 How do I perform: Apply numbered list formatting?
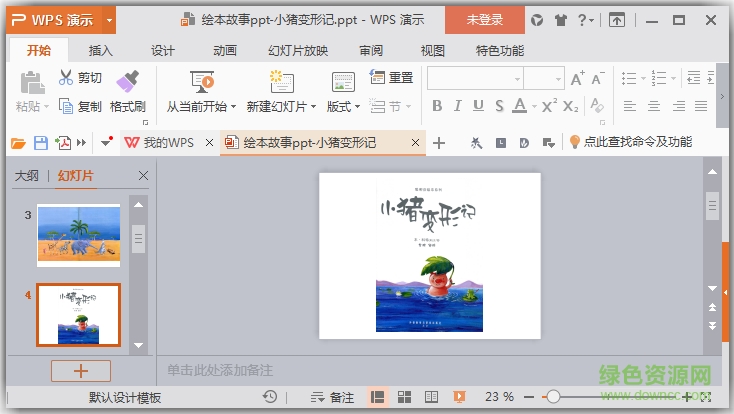(659, 78)
